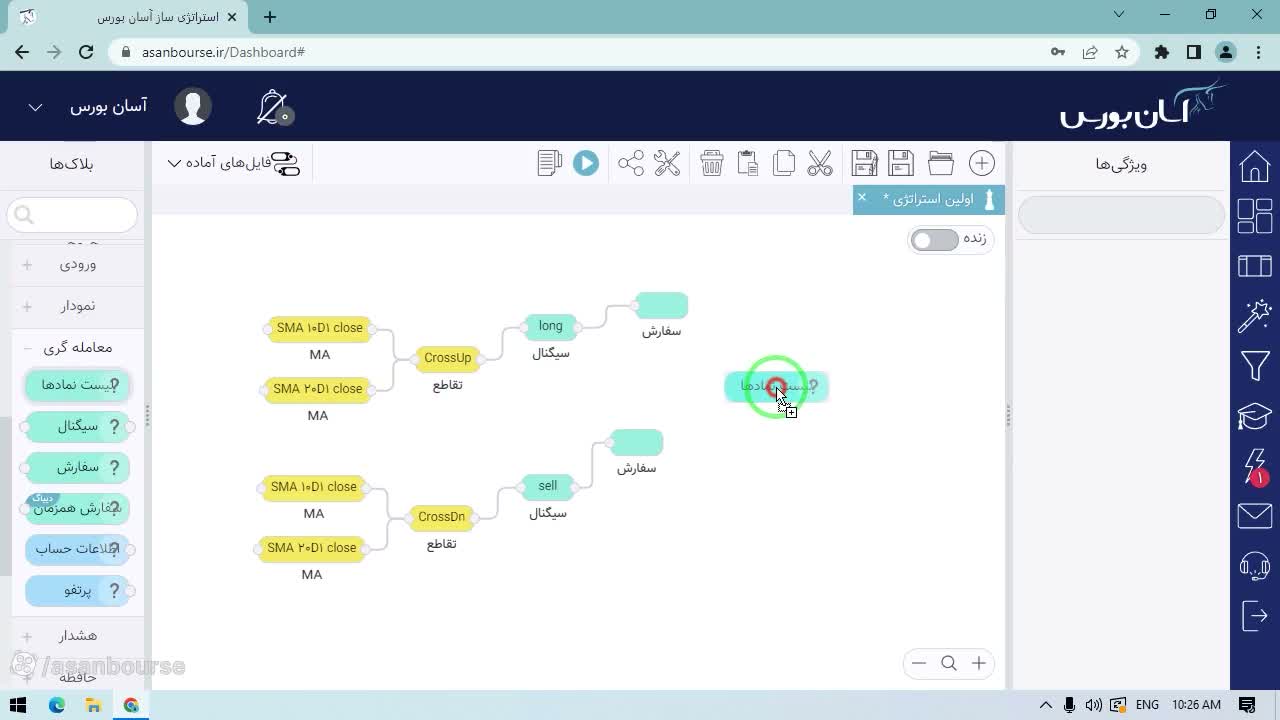The image size is (1280, 720).
Task: Click the open folder icon in toolbar
Action: tap(941, 163)
